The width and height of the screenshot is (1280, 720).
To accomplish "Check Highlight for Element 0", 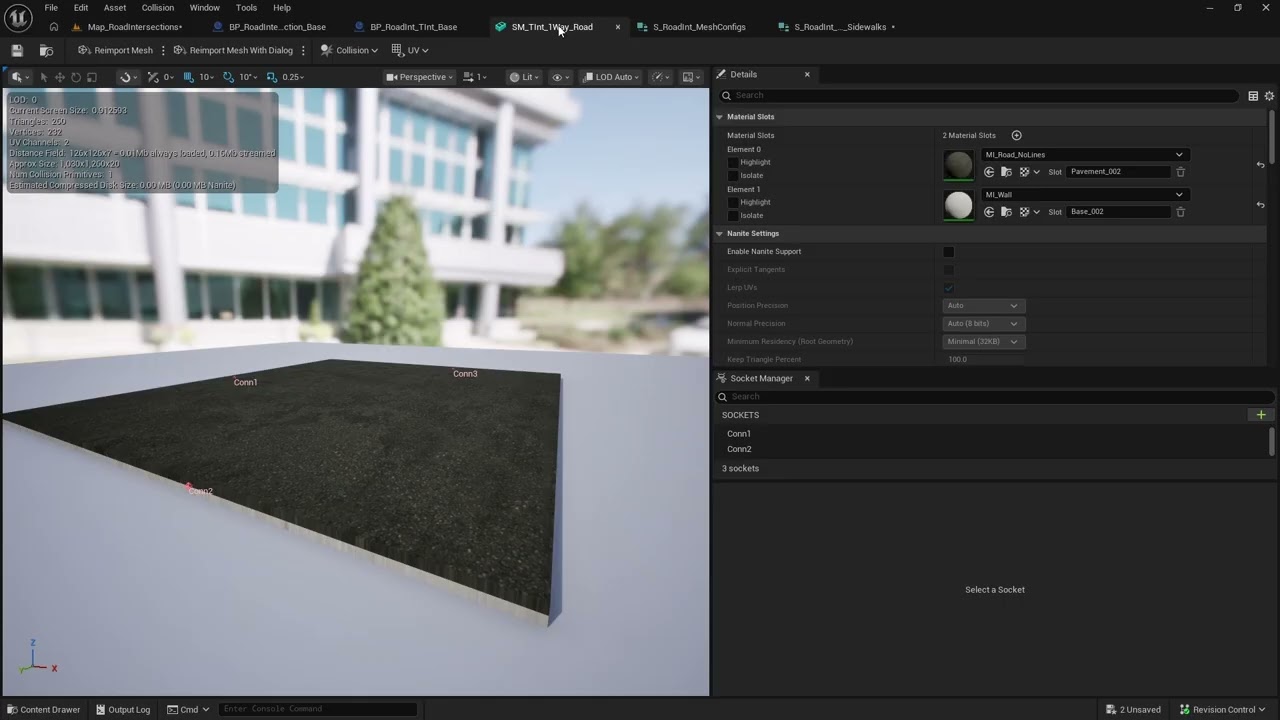I will (x=733, y=162).
